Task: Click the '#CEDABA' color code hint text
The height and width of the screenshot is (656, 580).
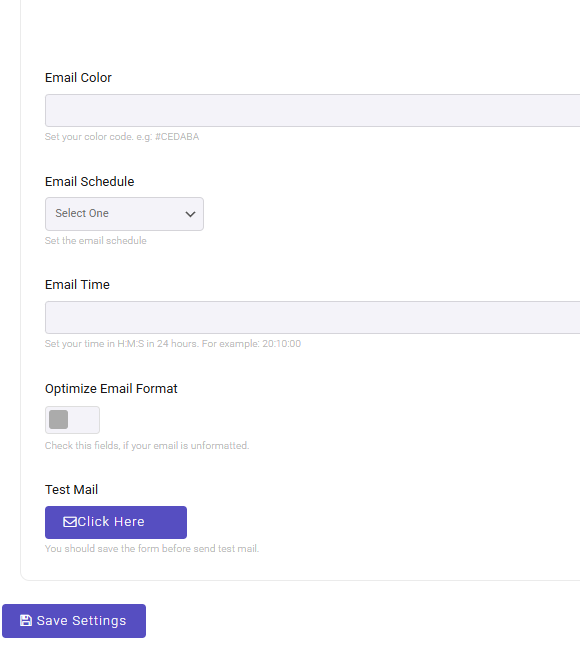Action: click(177, 137)
